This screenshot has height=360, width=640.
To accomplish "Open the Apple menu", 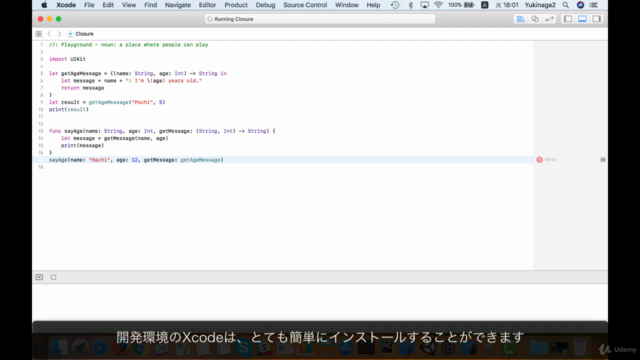I will pyautogui.click(x=44, y=5).
